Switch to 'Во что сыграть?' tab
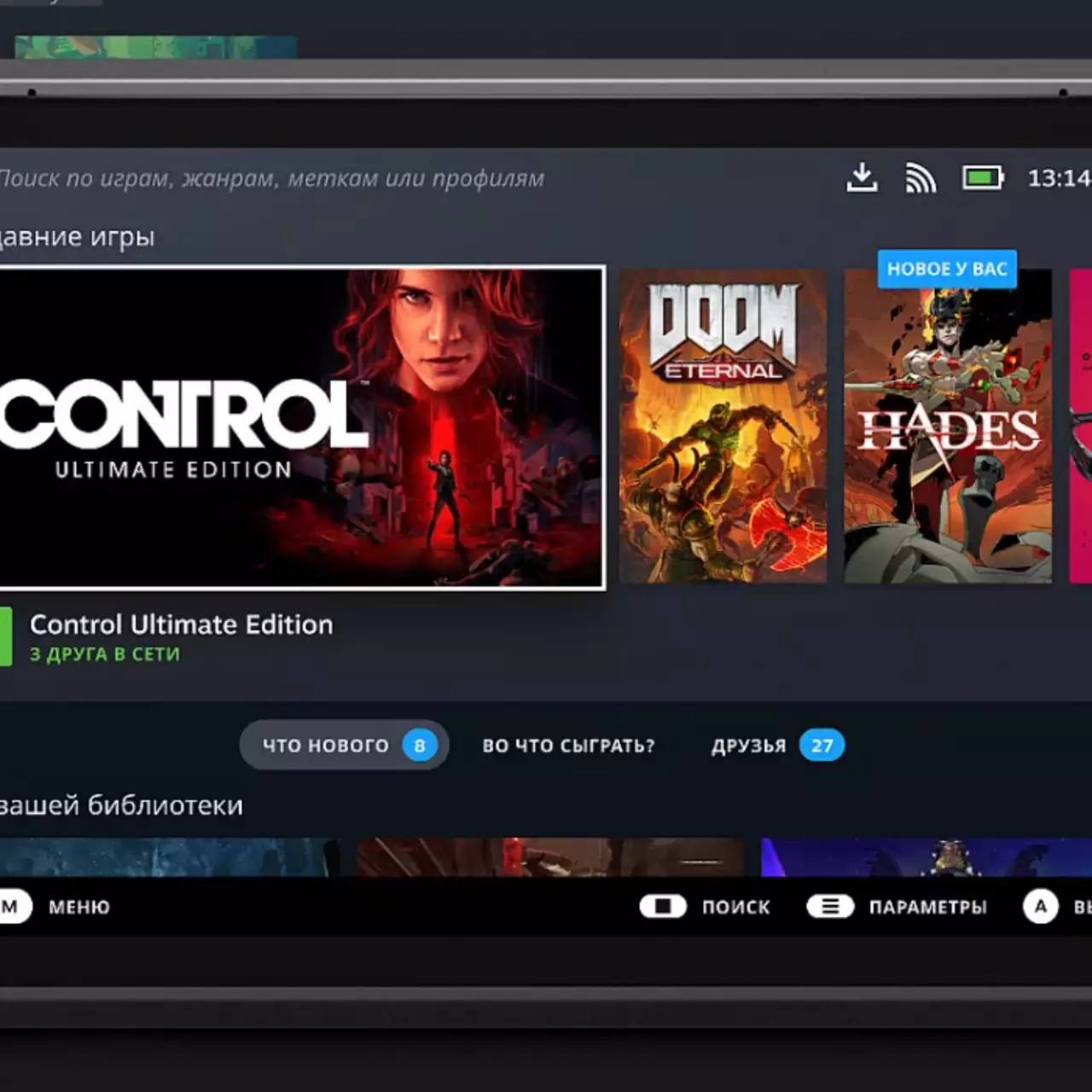This screenshot has height=1092, width=1092. pos(568,745)
